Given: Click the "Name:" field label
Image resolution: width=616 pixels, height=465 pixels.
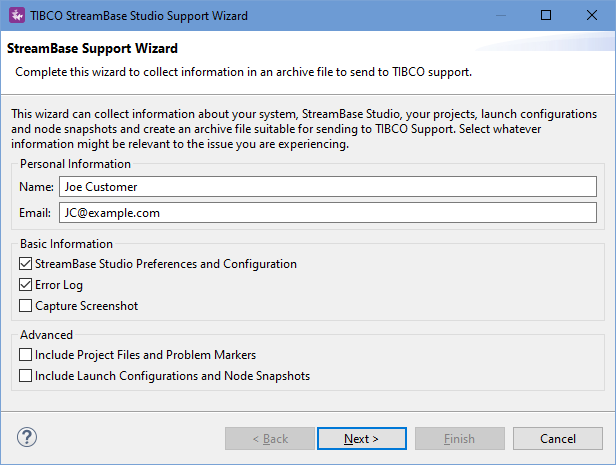Looking at the screenshot, I should pyautogui.click(x=35, y=186).
